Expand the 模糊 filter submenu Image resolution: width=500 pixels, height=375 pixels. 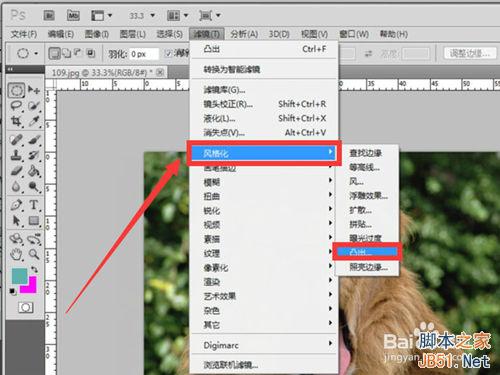tap(264, 182)
